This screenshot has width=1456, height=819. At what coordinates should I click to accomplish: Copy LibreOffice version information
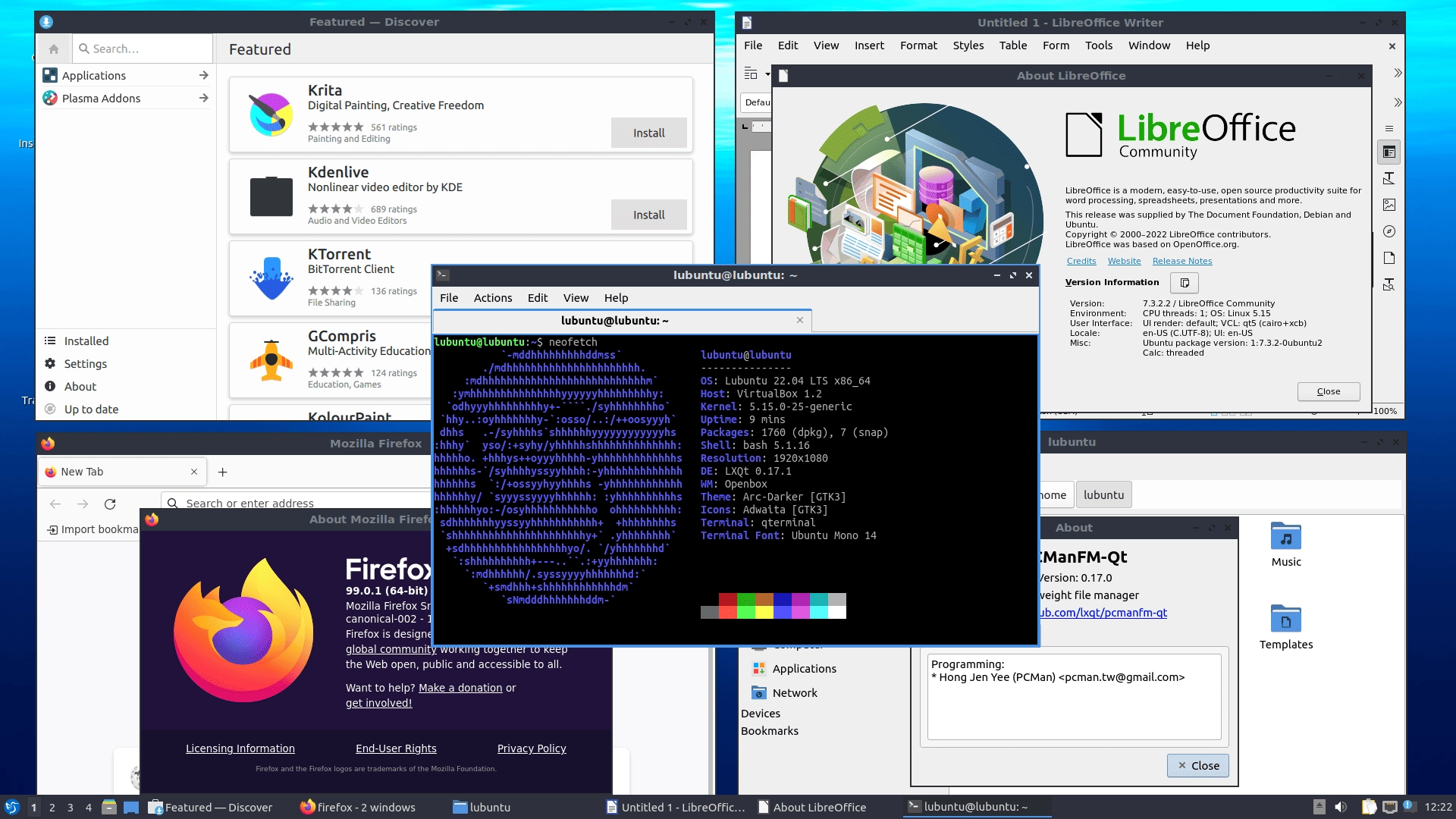click(x=1184, y=283)
